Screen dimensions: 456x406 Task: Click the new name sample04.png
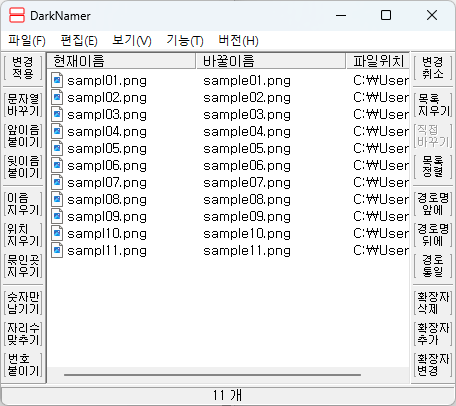pos(247,132)
